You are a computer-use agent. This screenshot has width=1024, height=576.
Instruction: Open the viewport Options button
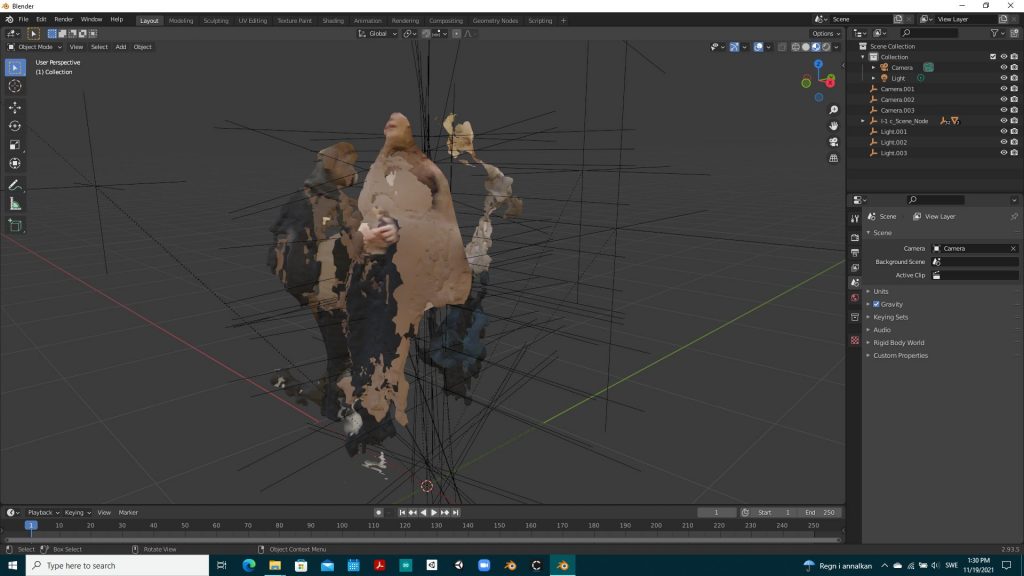pos(826,33)
